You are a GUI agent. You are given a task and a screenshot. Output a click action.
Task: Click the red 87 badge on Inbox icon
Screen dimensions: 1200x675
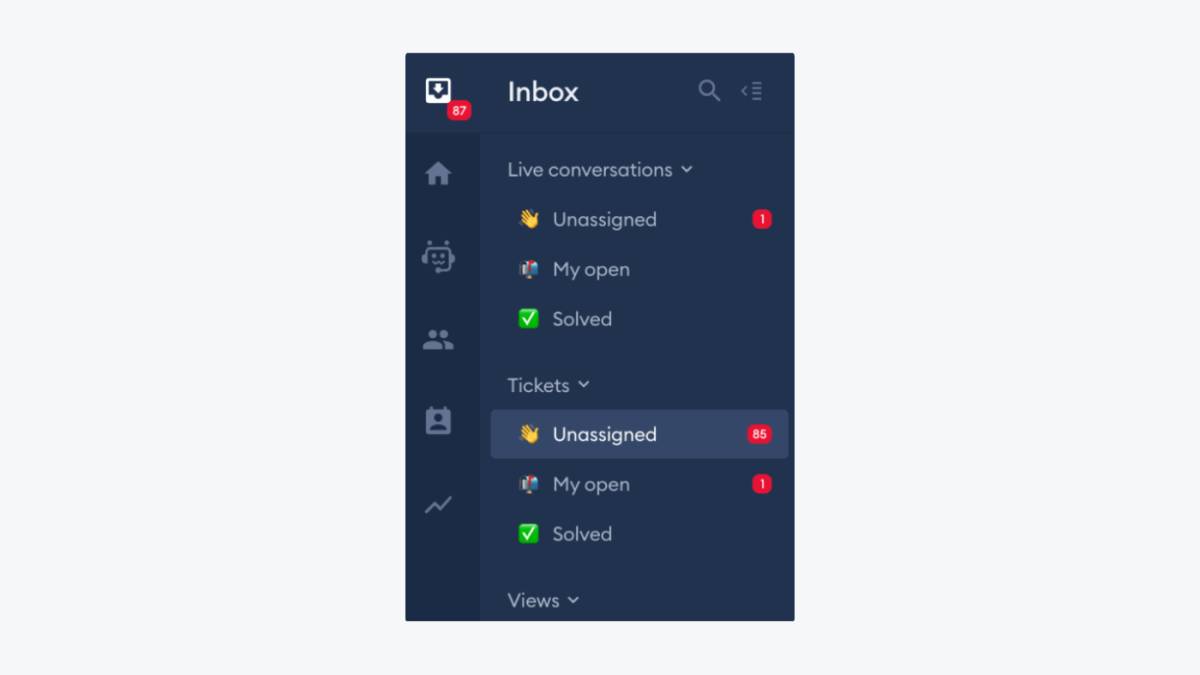459,111
